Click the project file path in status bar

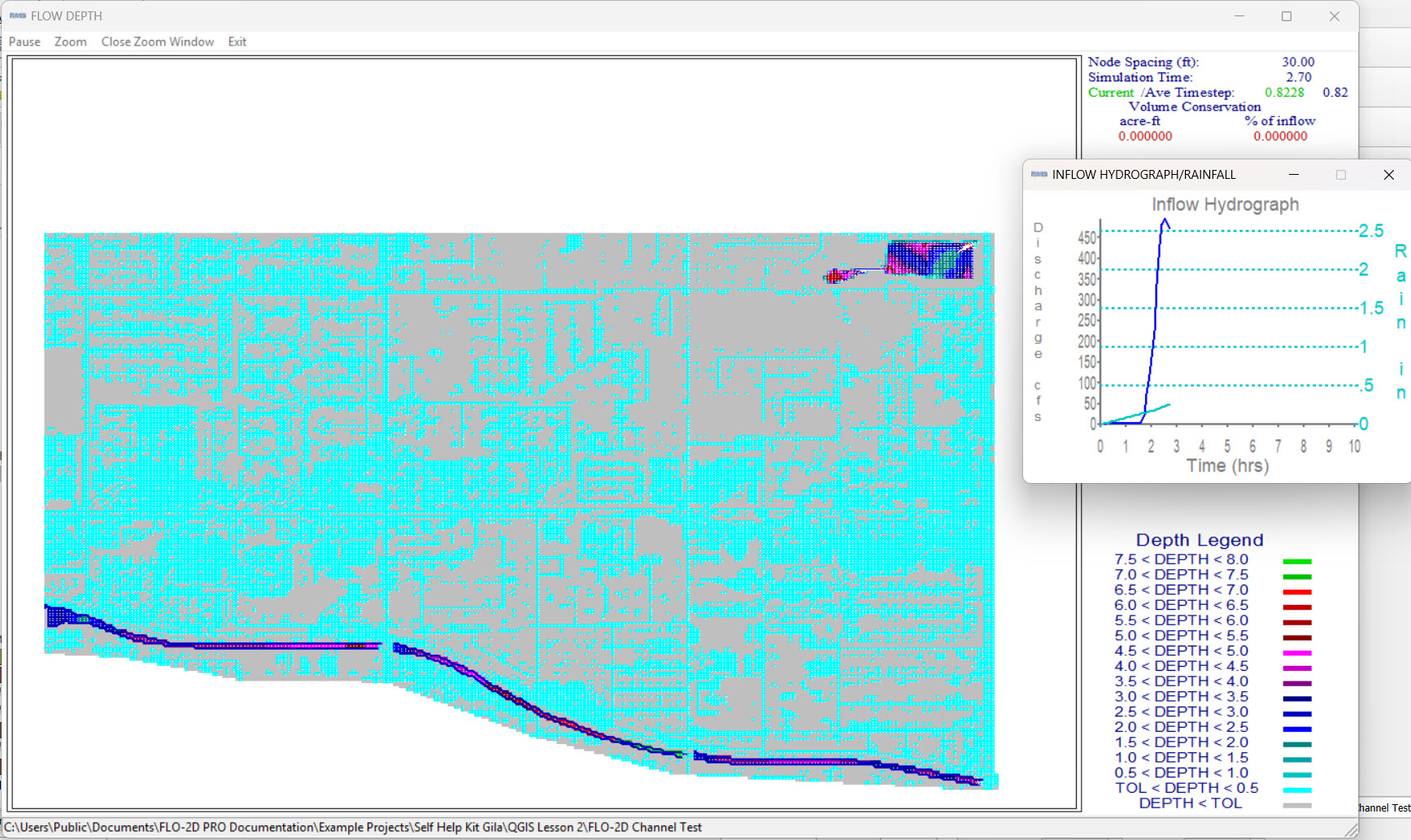coord(353,827)
